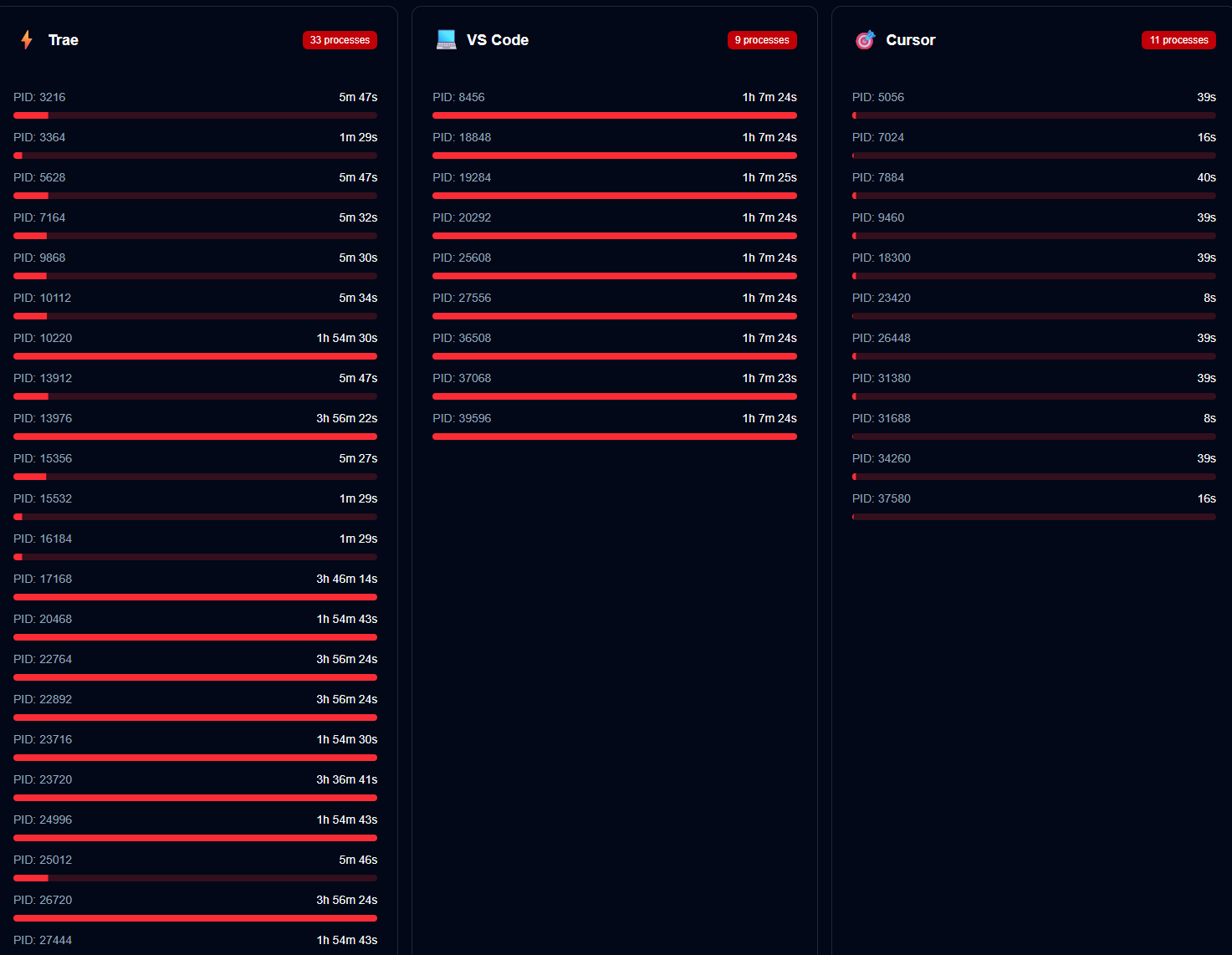This screenshot has height=955, width=1232.
Task: Select text PID: 22892
Action: point(43,699)
